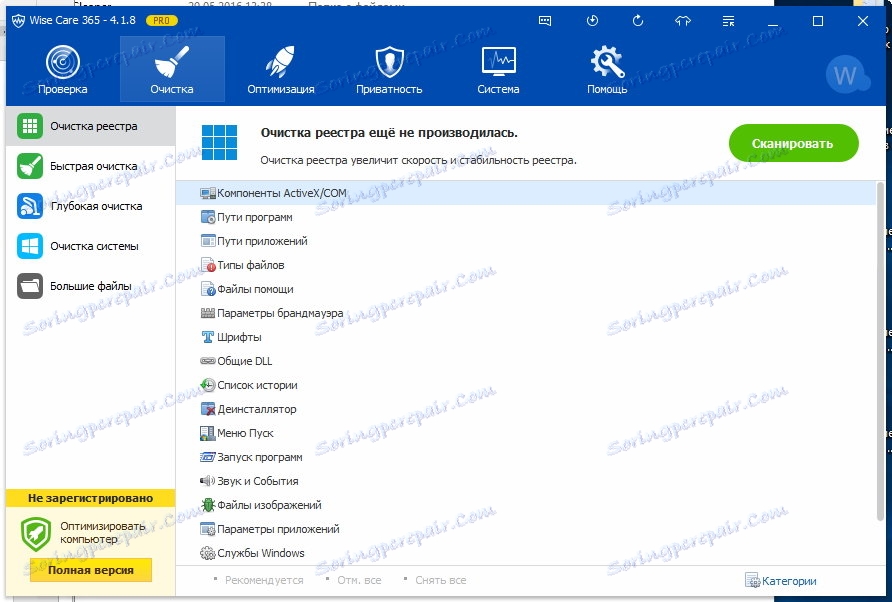The height and width of the screenshot is (602, 892).
Task: Select Меню Пуск row
Action: coord(526,433)
